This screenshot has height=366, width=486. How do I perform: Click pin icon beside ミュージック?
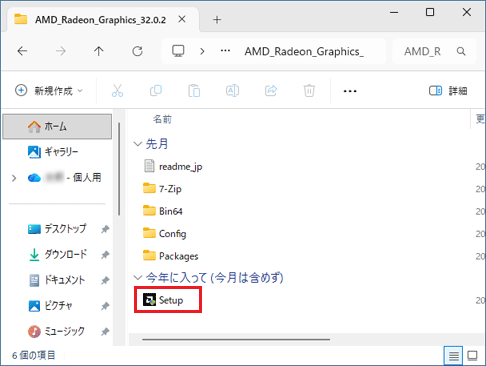105,332
